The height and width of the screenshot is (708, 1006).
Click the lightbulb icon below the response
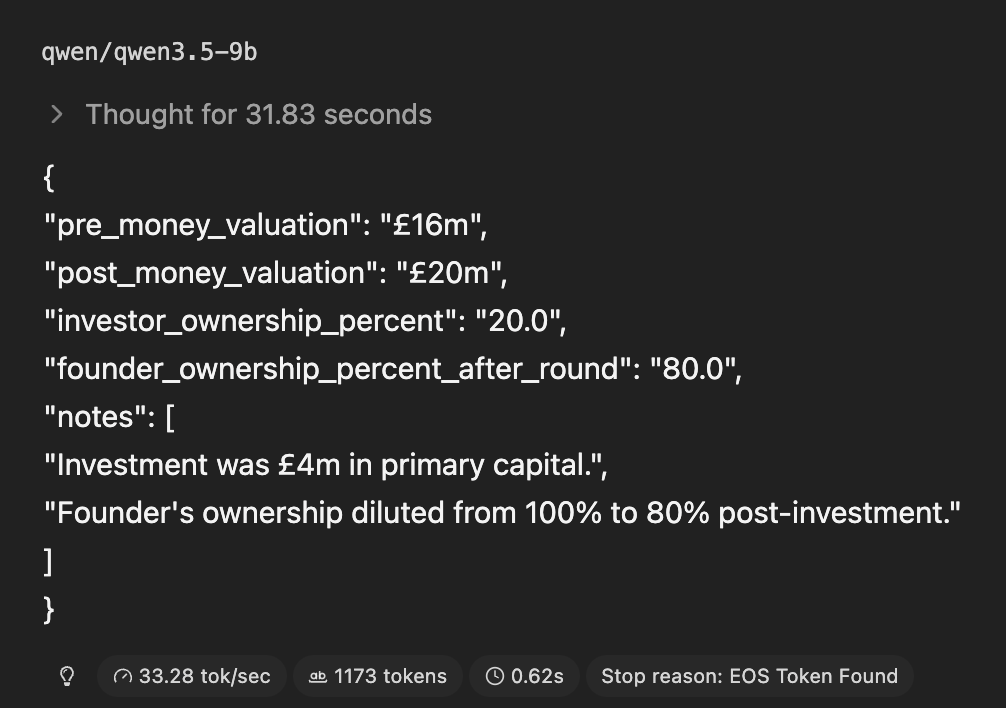67,677
